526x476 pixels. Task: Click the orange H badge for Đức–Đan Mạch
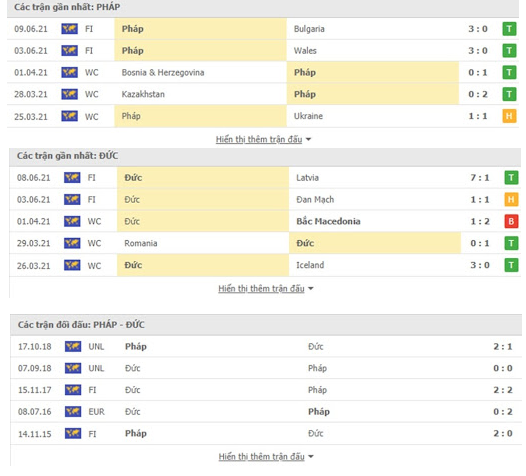click(x=511, y=200)
